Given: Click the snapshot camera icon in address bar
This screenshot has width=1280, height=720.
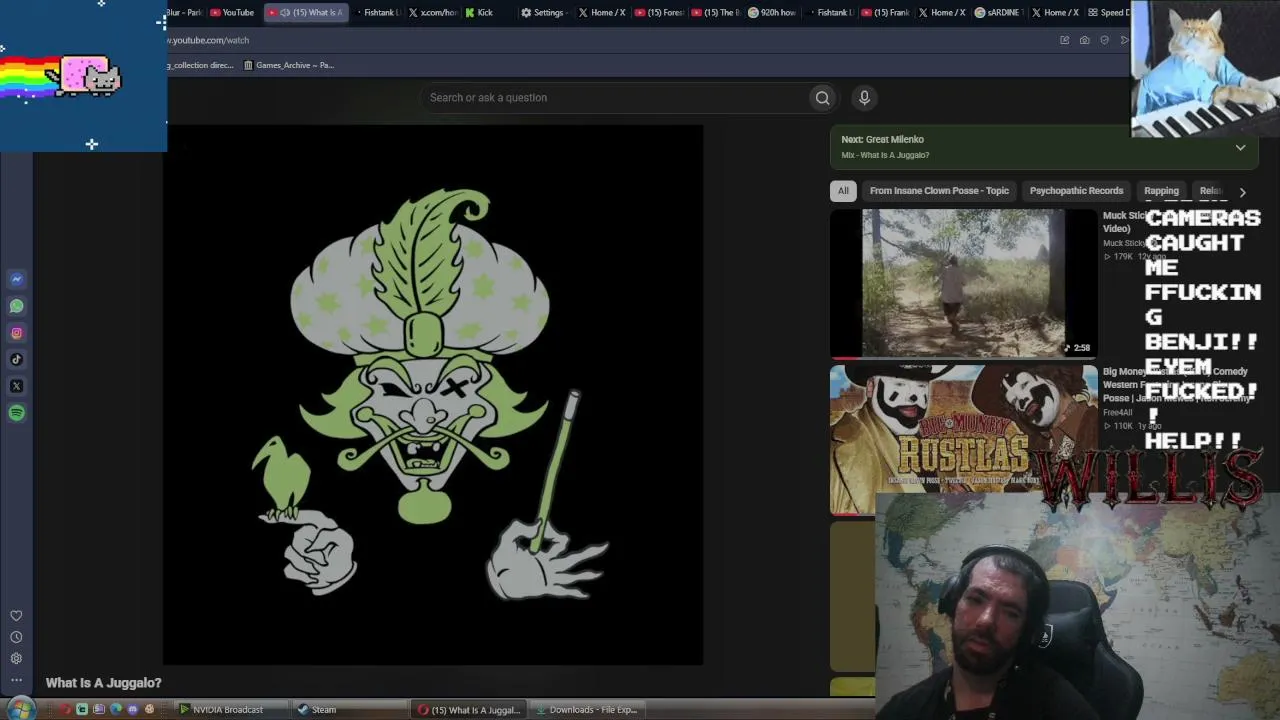Looking at the screenshot, I should tap(1084, 40).
